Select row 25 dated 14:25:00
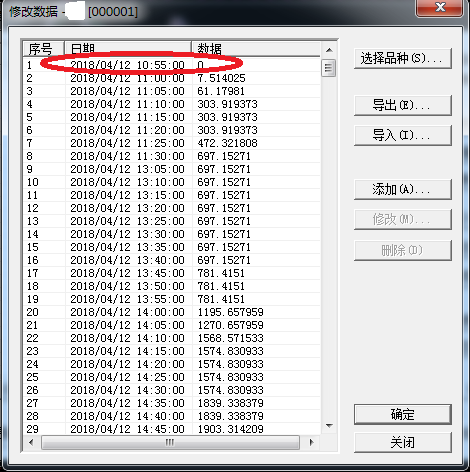470x472 pixels. point(172,377)
